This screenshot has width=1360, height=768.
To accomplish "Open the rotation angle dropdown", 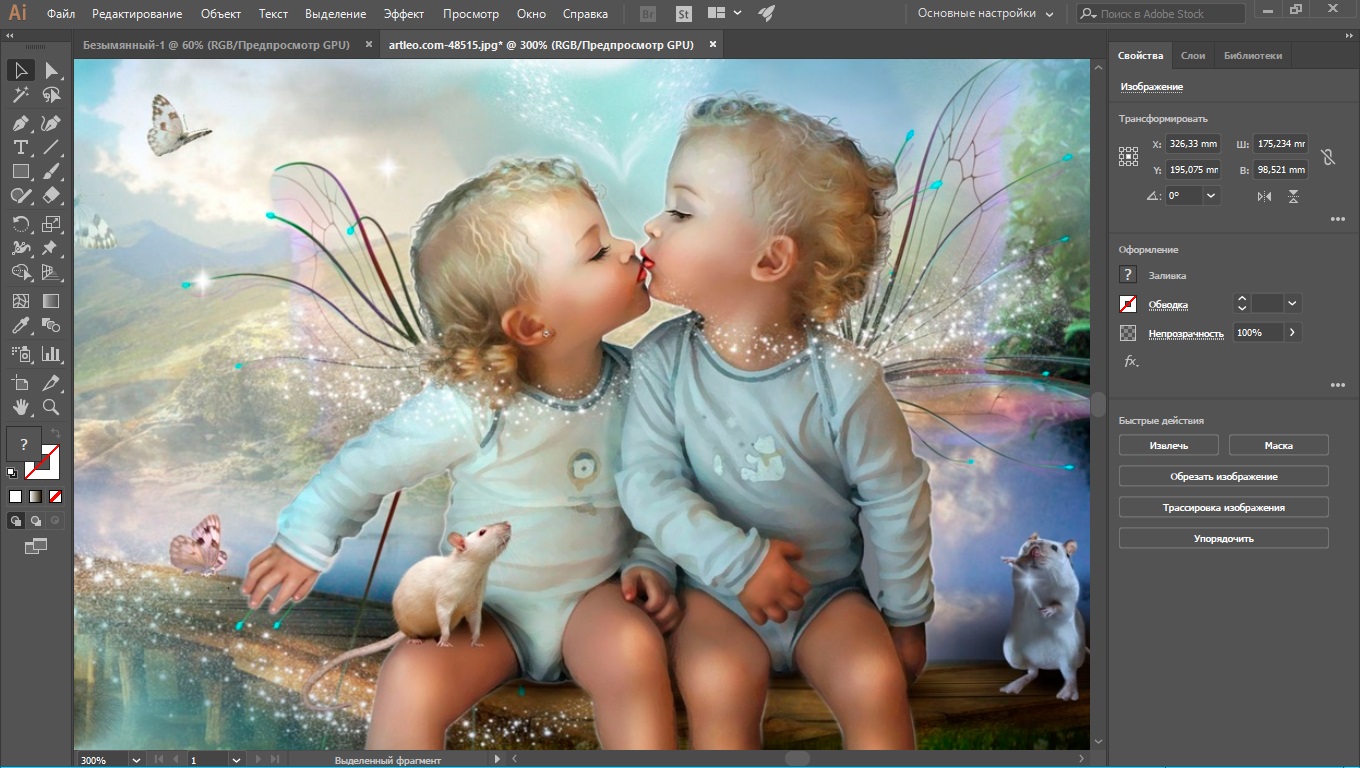I will [x=1211, y=196].
